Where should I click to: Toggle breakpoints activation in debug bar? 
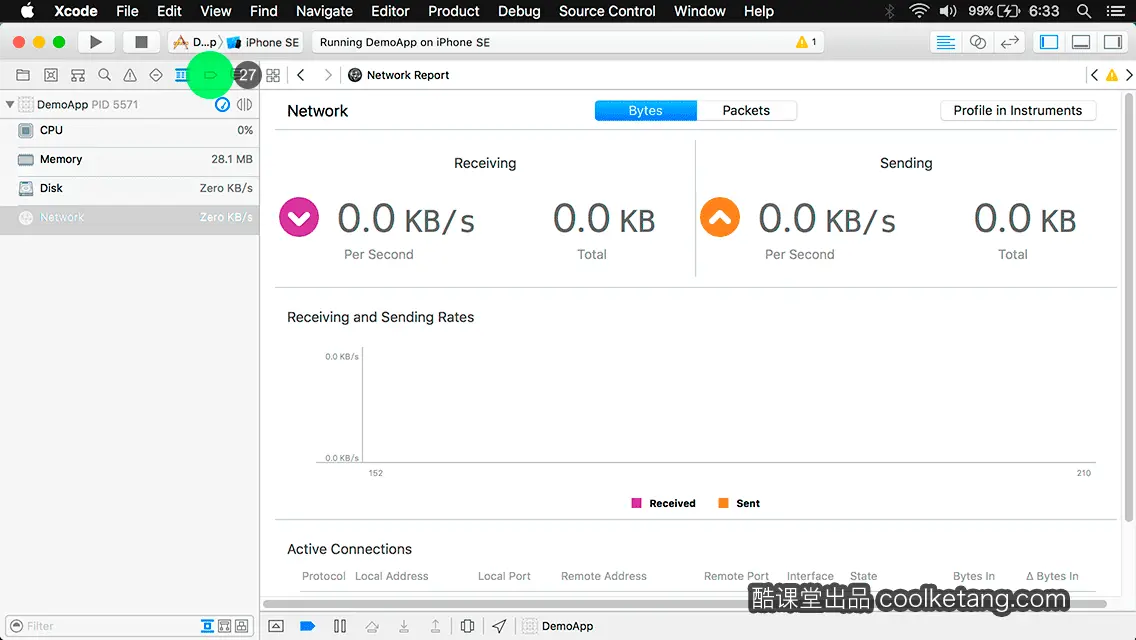coord(307,626)
